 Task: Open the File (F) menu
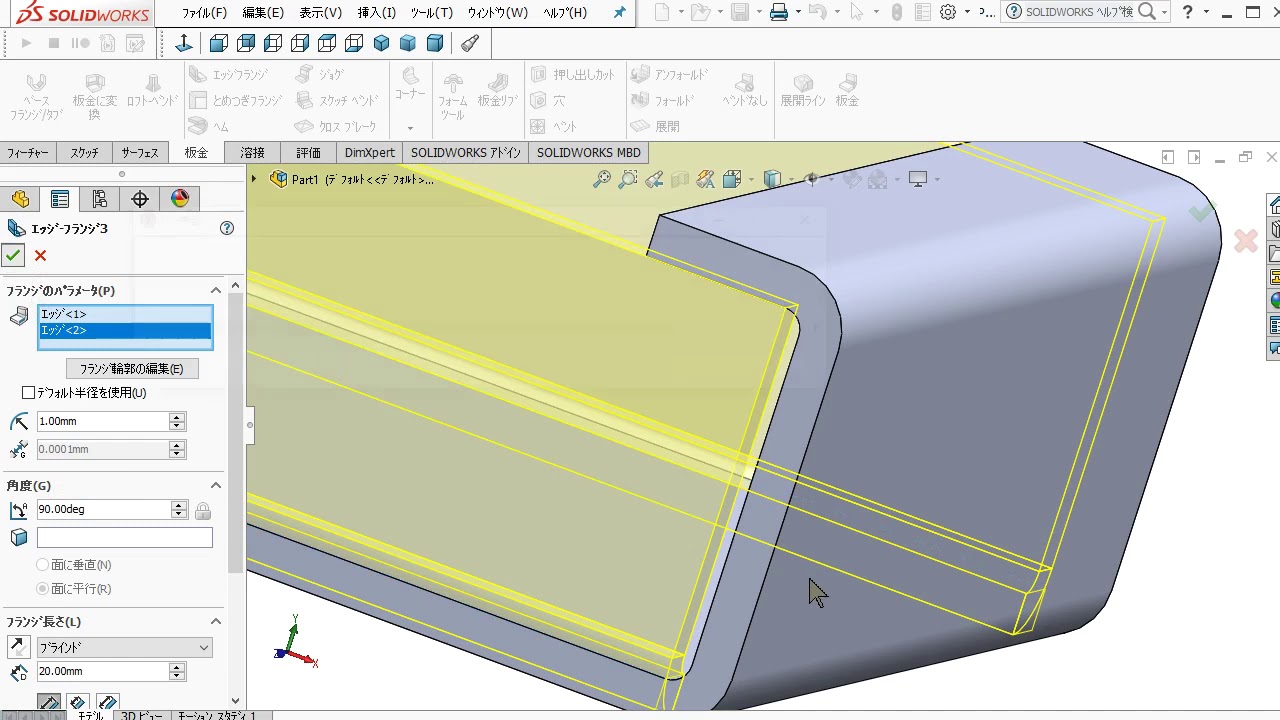point(204,13)
